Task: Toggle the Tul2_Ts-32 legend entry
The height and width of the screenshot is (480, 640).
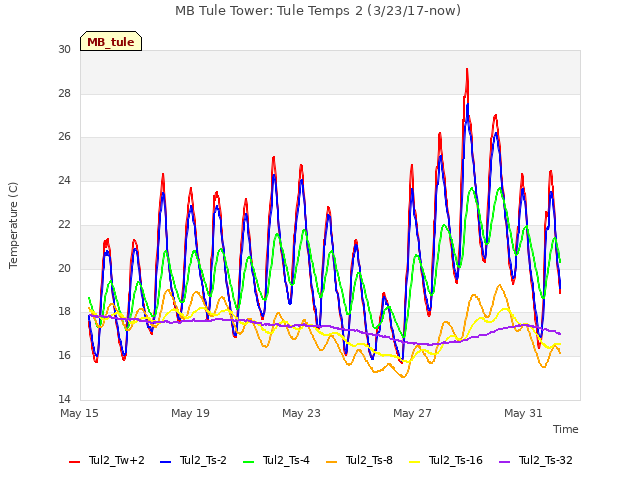Action: (536, 461)
